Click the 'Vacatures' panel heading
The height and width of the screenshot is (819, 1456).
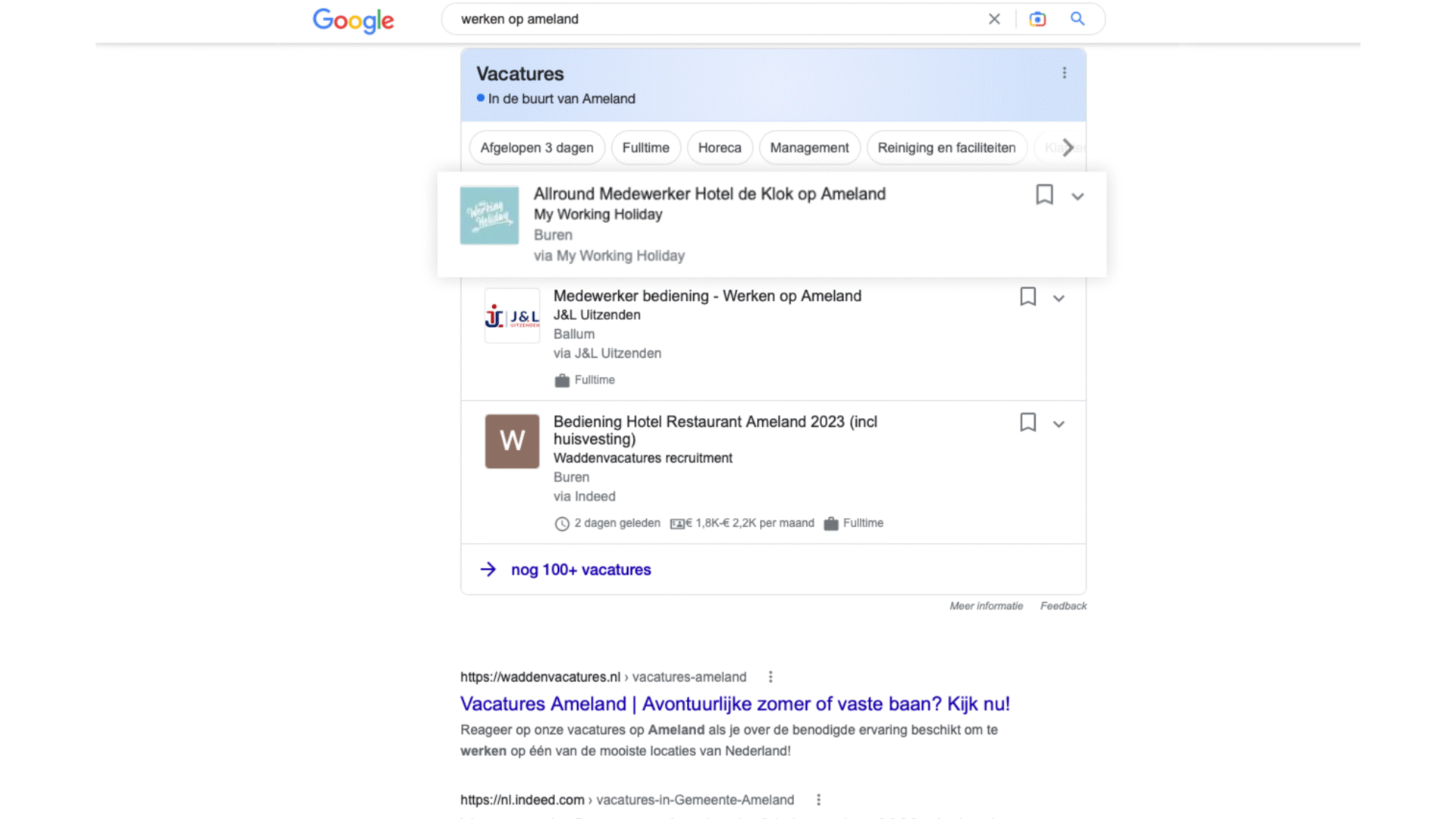click(520, 74)
